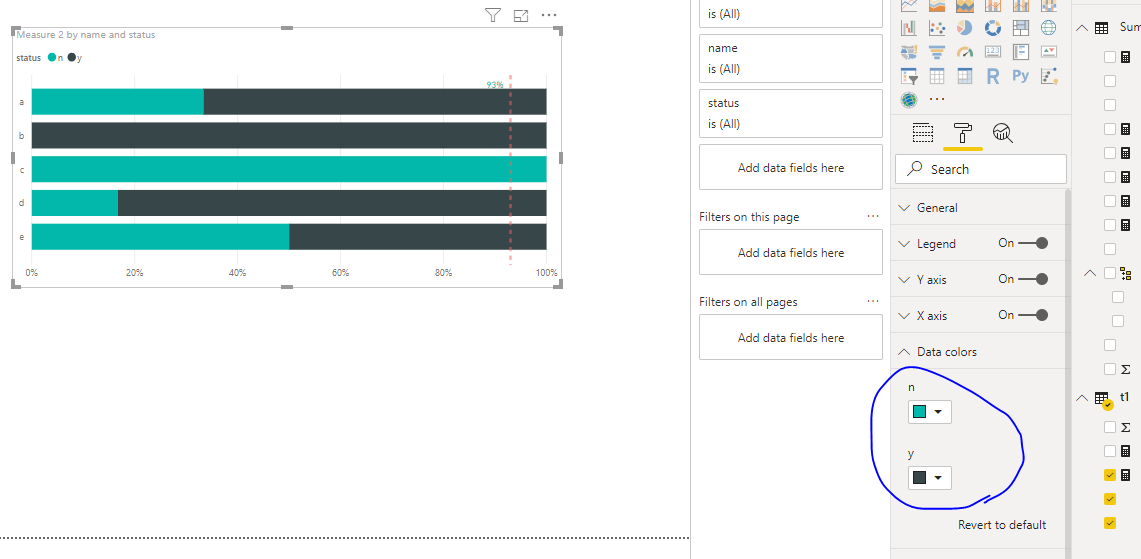Image resolution: width=1141 pixels, height=559 pixels.
Task: Open the n data color picker
Action: pyautogui.click(x=930, y=412)
